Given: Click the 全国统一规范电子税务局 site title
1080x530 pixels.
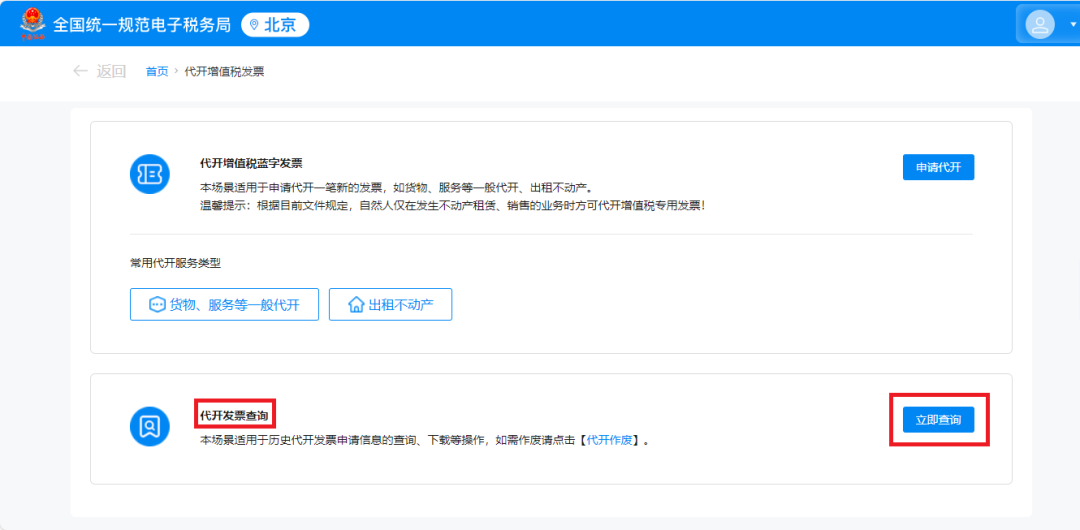Looking at the screenshot, I should 142,26.
